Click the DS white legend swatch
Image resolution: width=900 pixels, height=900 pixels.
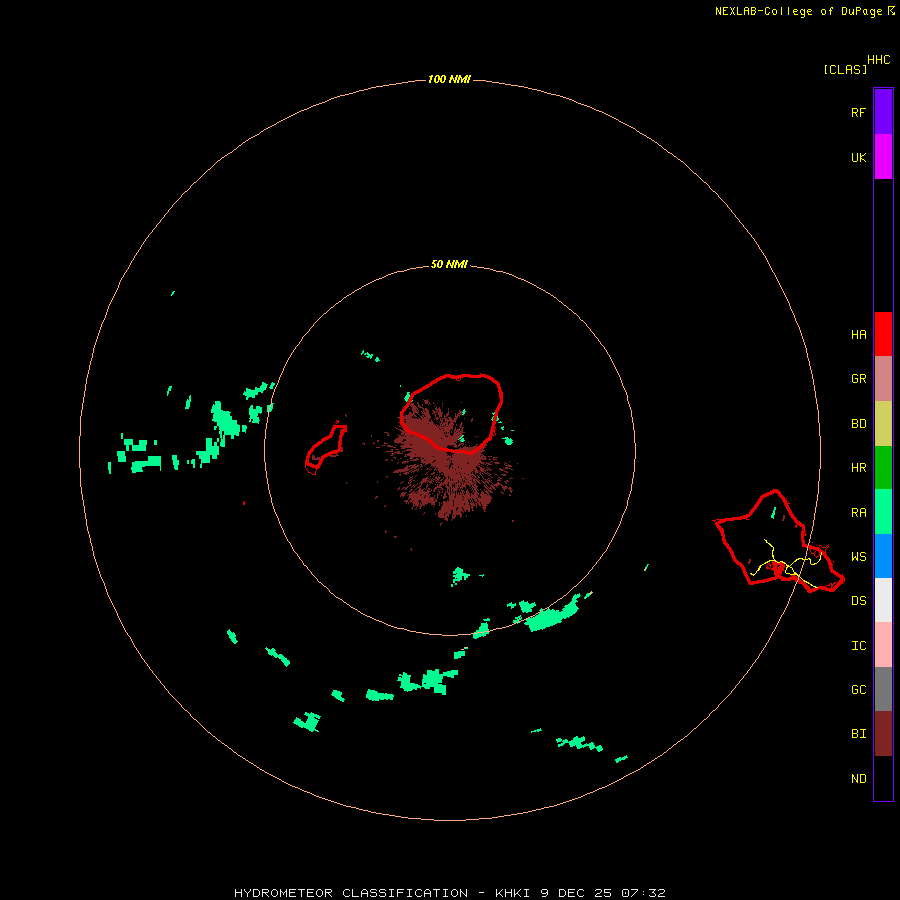883,600
